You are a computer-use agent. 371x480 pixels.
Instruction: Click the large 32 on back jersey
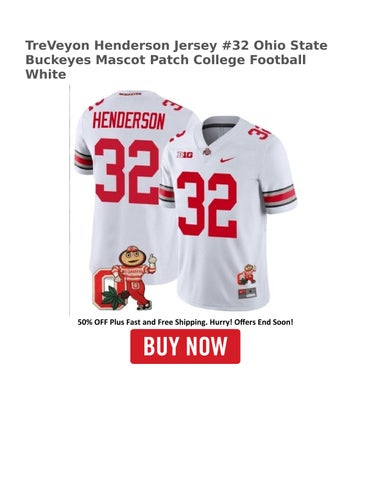coord(127,171)
